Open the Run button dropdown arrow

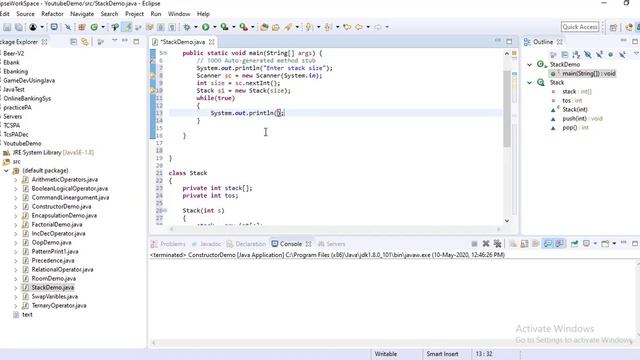pyautogui.click(x=215, y=27)
